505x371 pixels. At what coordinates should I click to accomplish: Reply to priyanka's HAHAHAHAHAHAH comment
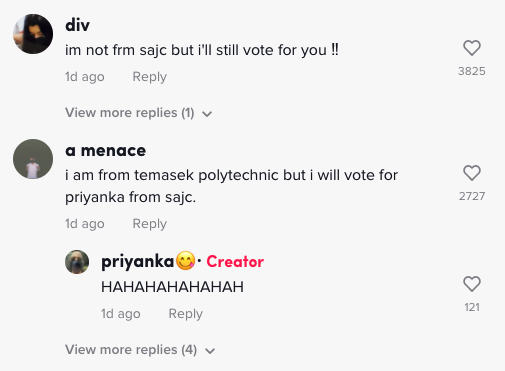click(186, 314)
